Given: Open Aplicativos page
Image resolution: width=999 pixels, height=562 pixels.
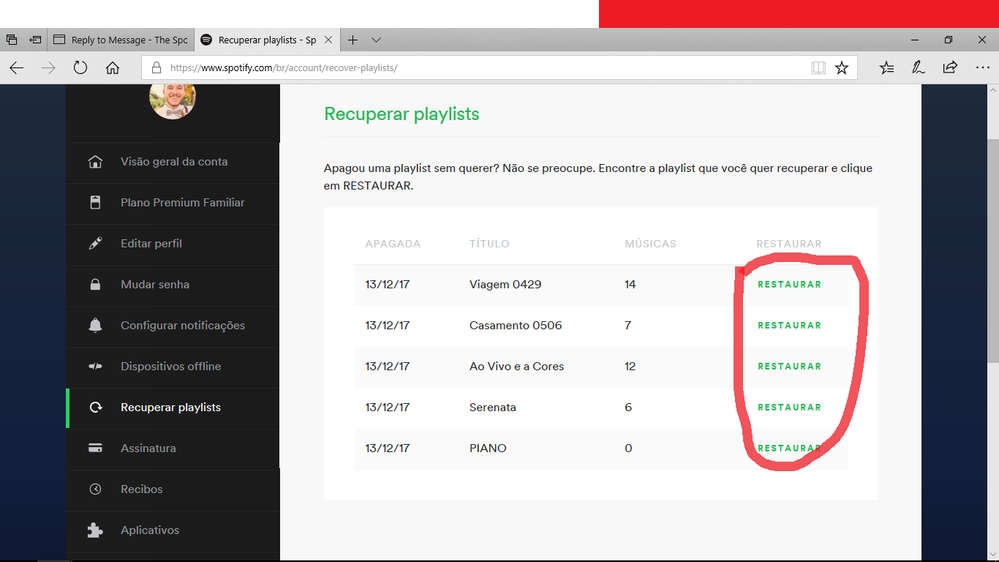Looking at the screenshot, I should click(x=150, y=530).
